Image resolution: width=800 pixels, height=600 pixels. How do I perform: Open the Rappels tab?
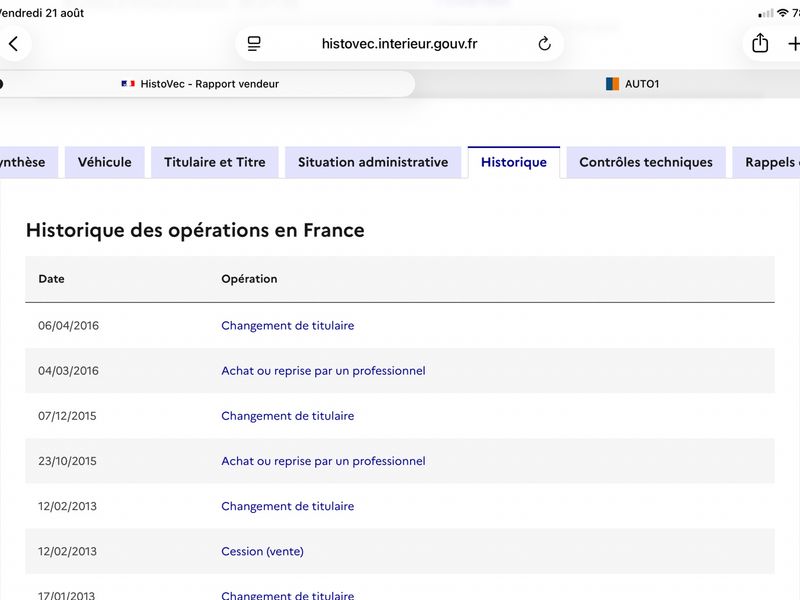pyautogui.click(x=766, y=162)
